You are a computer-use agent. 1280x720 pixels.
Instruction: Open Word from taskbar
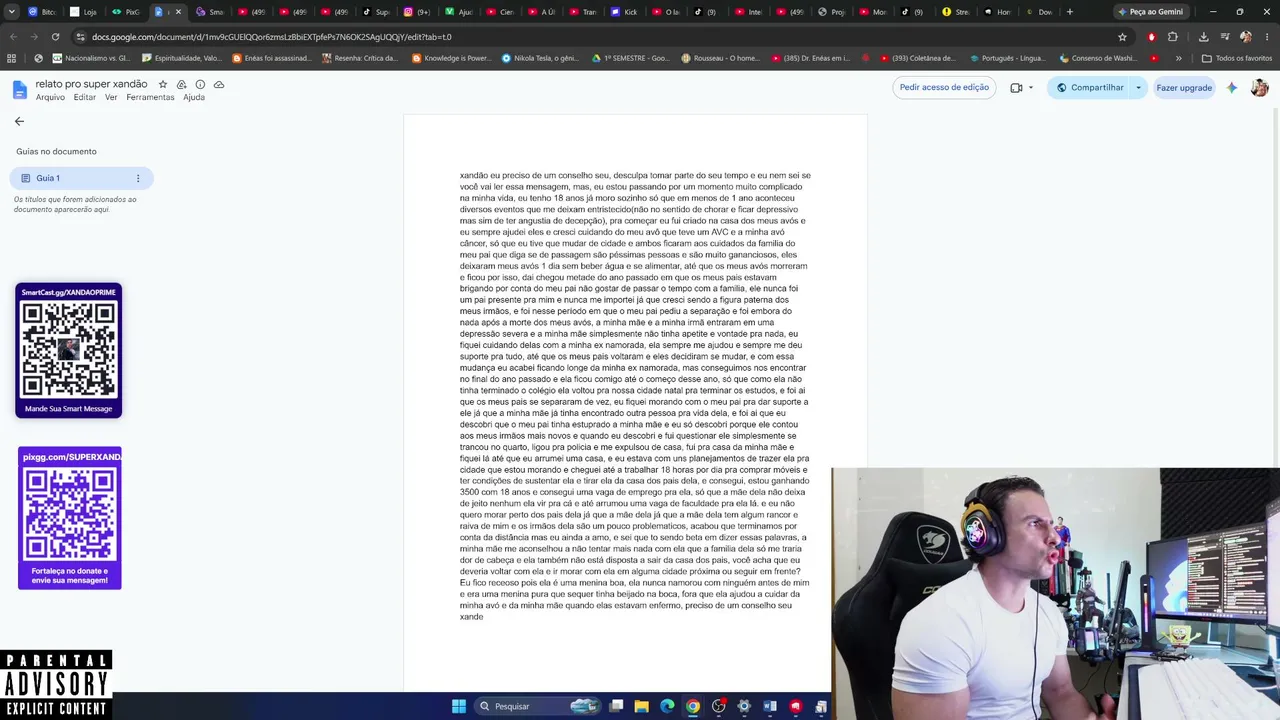tap(770, 706)
